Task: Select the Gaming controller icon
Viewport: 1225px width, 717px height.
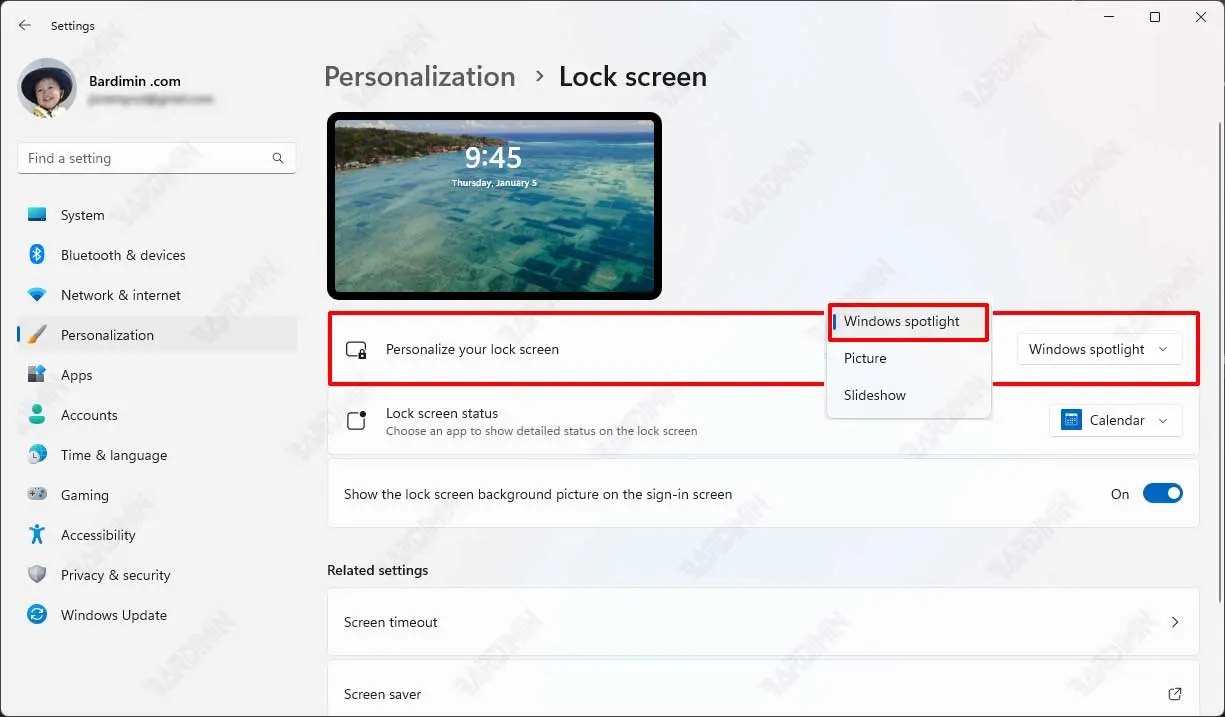Action: click(x=37, y=495)
